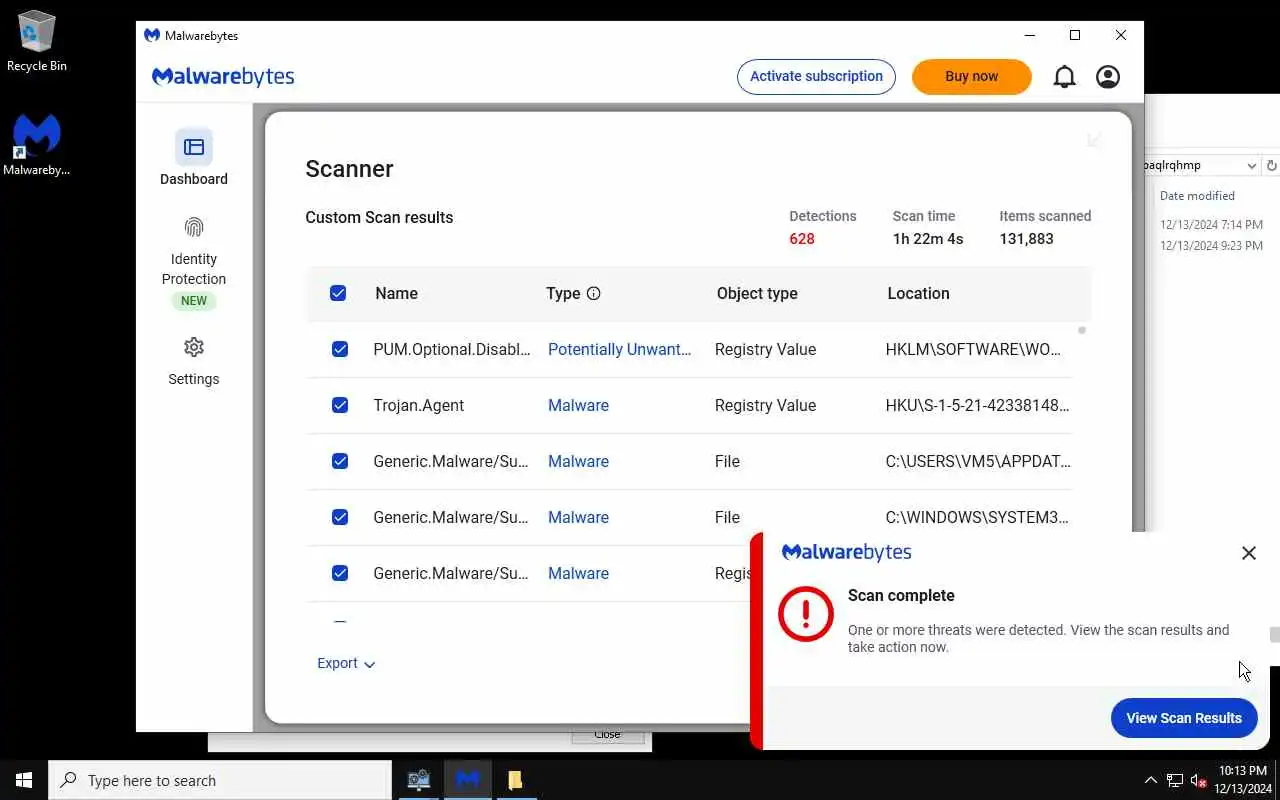Screen dimensions: 1280x800
Task: Click Date modified column in Explorer
Action: click(x=1197, y=195)
